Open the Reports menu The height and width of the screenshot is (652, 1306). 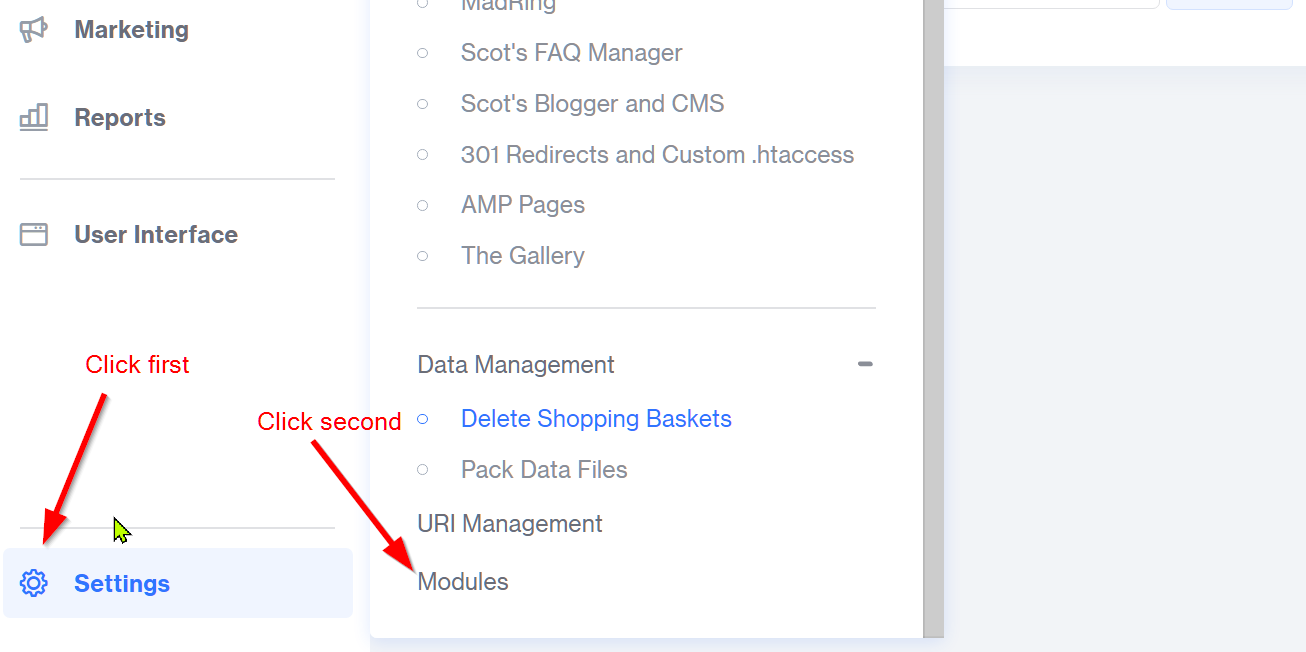click(120, 118)
